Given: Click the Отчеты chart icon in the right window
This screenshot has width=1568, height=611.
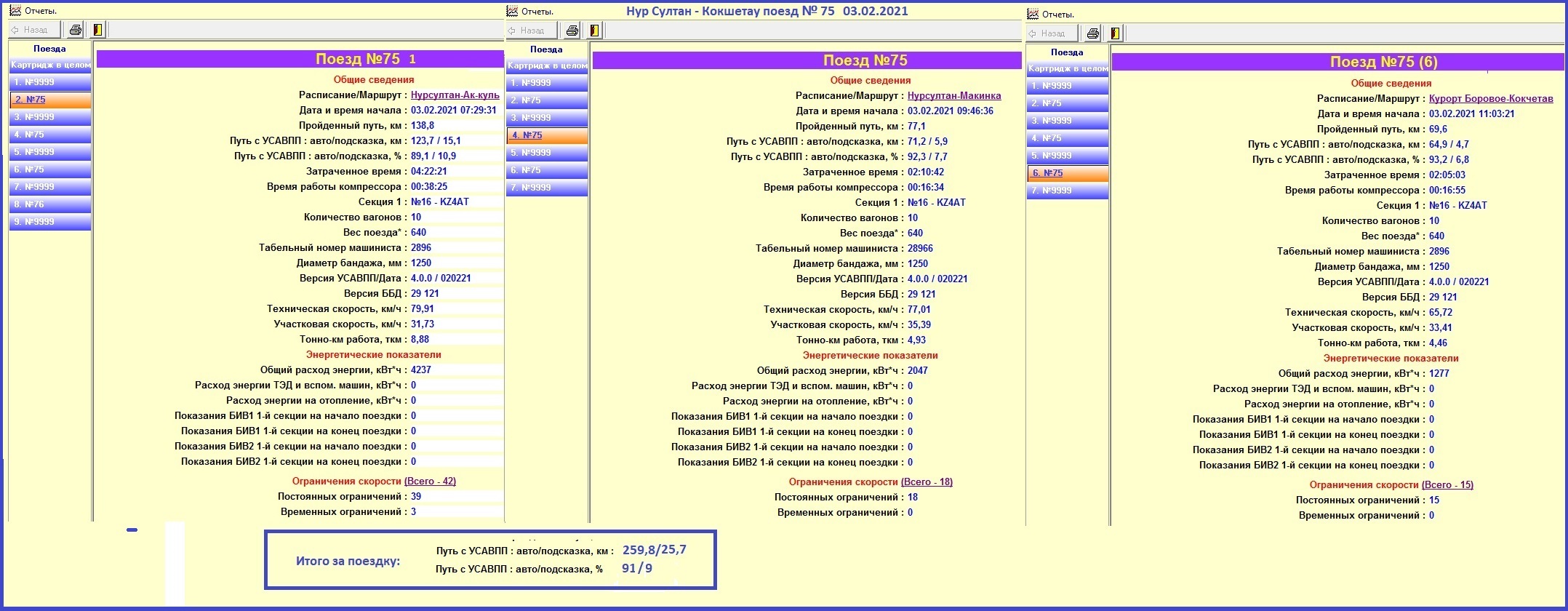Looking at the screenshot, I should point(1032,14).
